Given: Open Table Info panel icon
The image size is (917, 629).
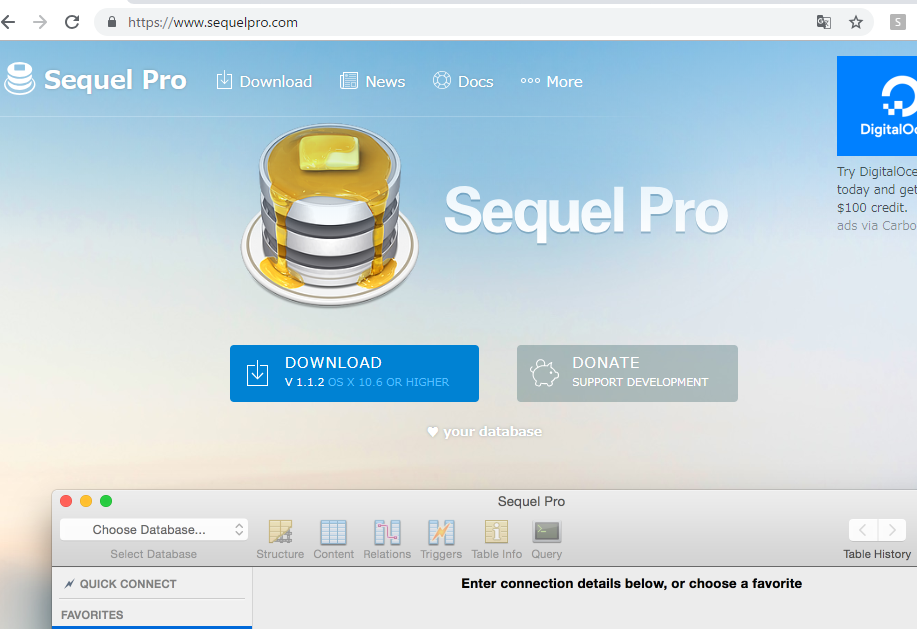Looking at the screenshot, I should point(496,532).
